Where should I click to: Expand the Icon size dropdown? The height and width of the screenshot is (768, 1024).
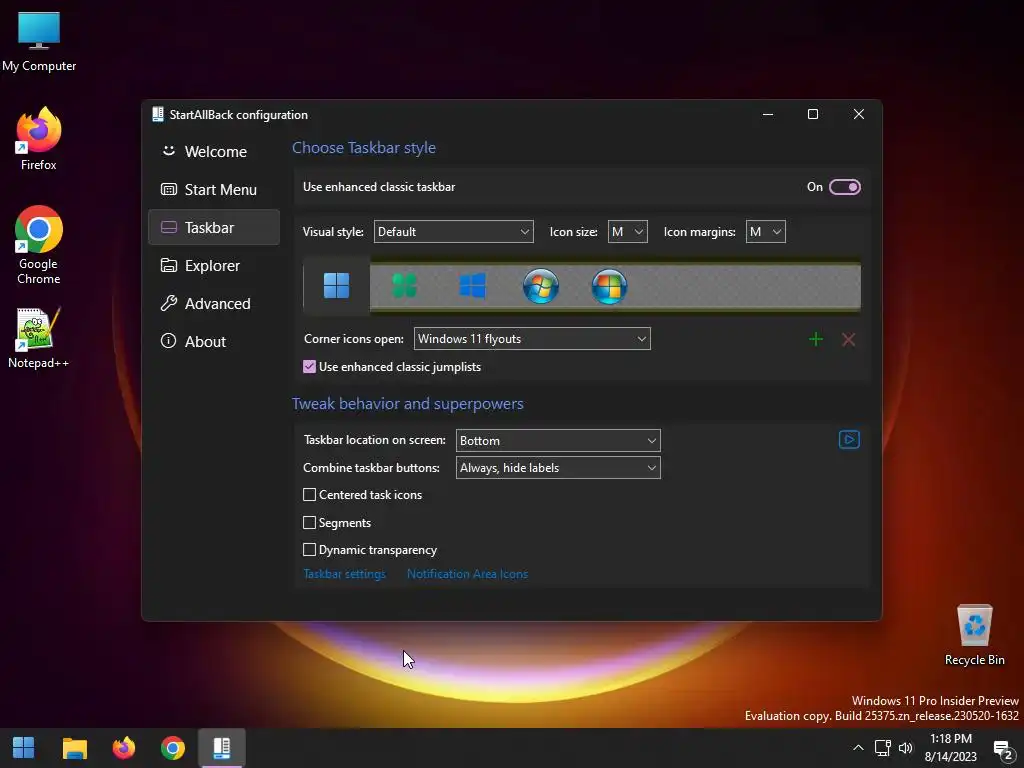pyautogui.click(x=628, y=231)
